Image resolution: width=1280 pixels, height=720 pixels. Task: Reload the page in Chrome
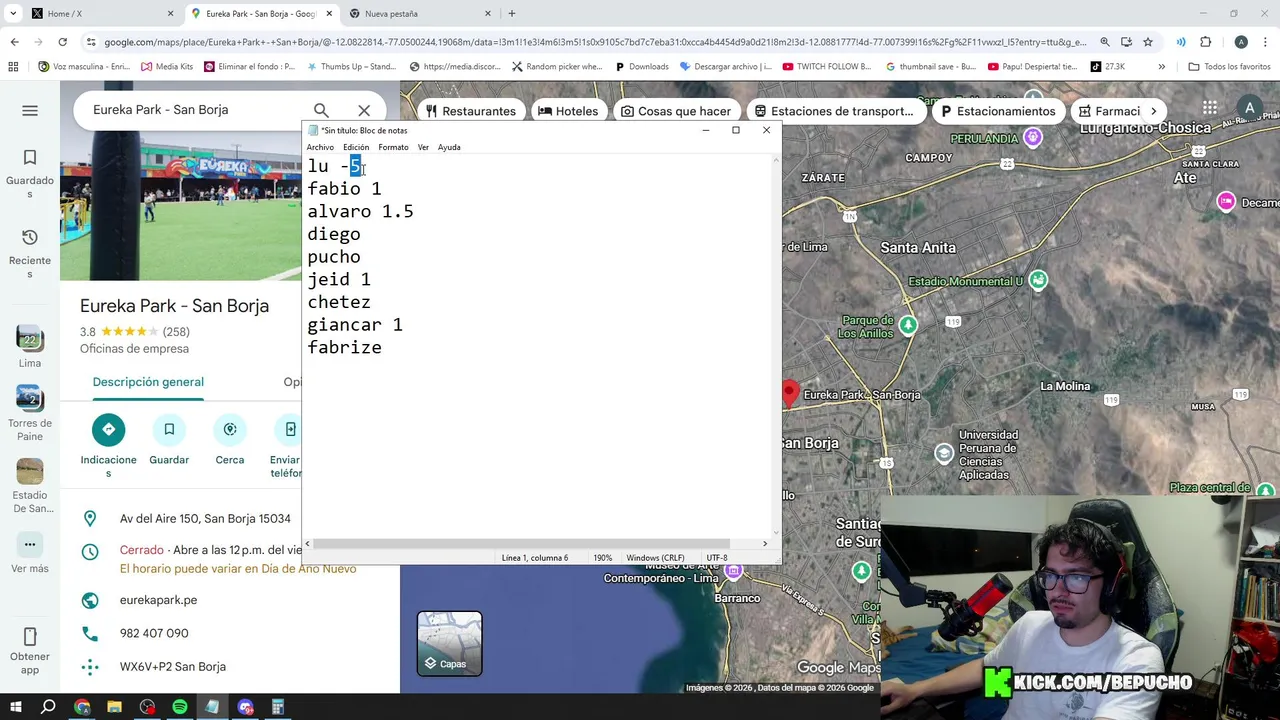(x=62, y=42)
